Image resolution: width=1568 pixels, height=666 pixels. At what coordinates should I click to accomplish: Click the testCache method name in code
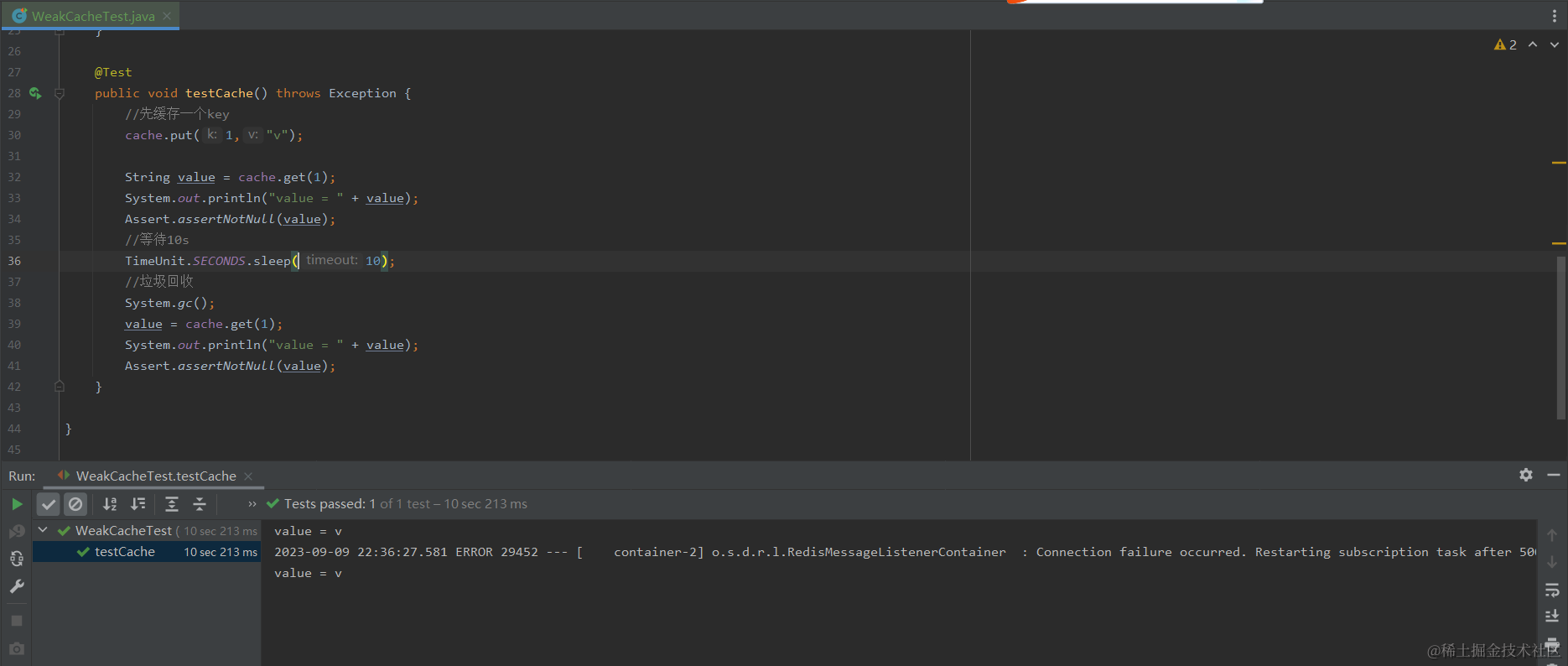pyautogui.click(x=219, y=93)
